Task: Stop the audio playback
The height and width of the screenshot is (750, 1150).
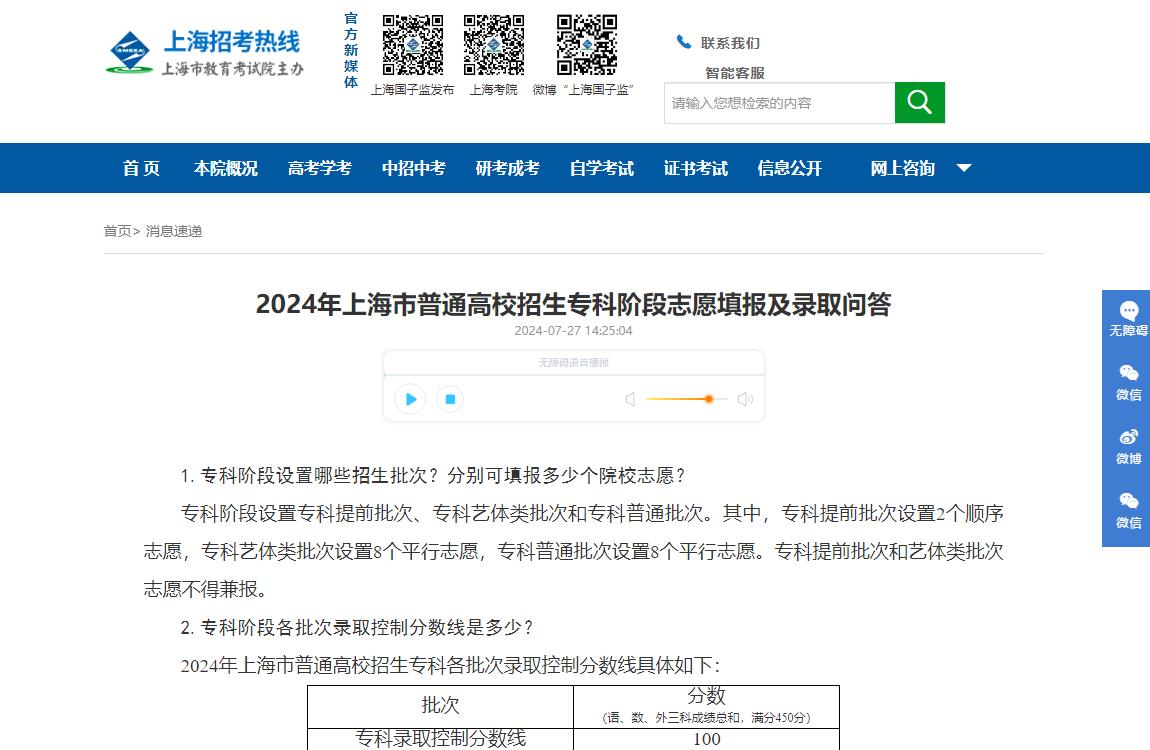Action: [x=449, y=399]
